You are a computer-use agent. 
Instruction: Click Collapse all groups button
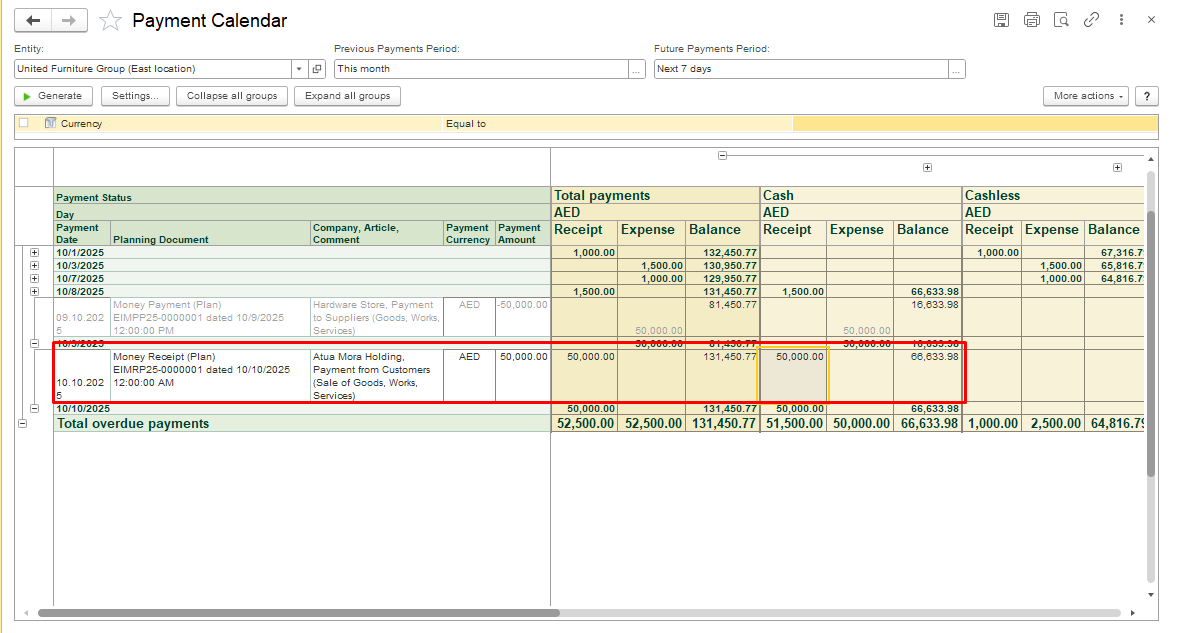tap(232, 96)
